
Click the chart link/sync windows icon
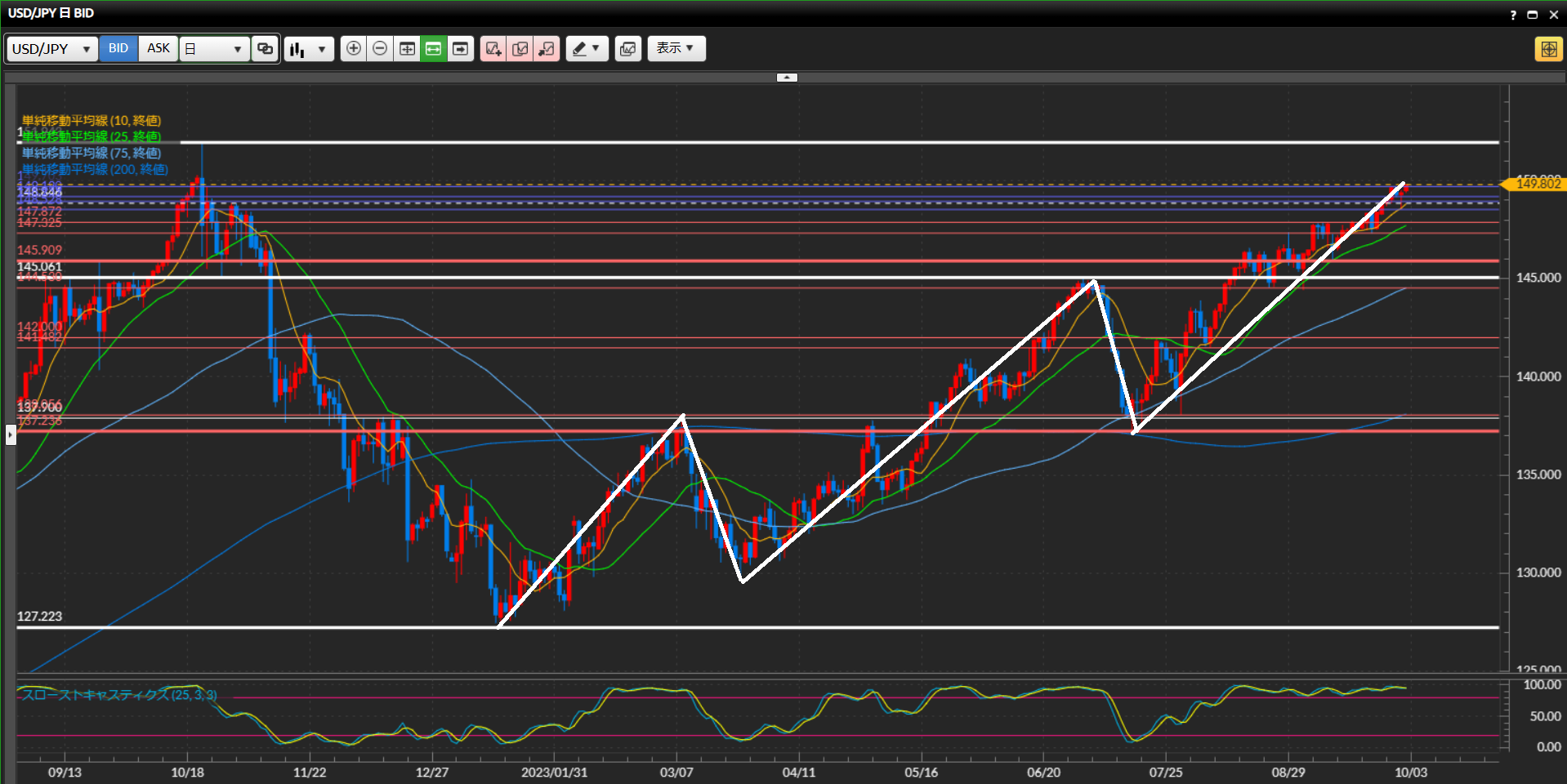click(265, 49)
